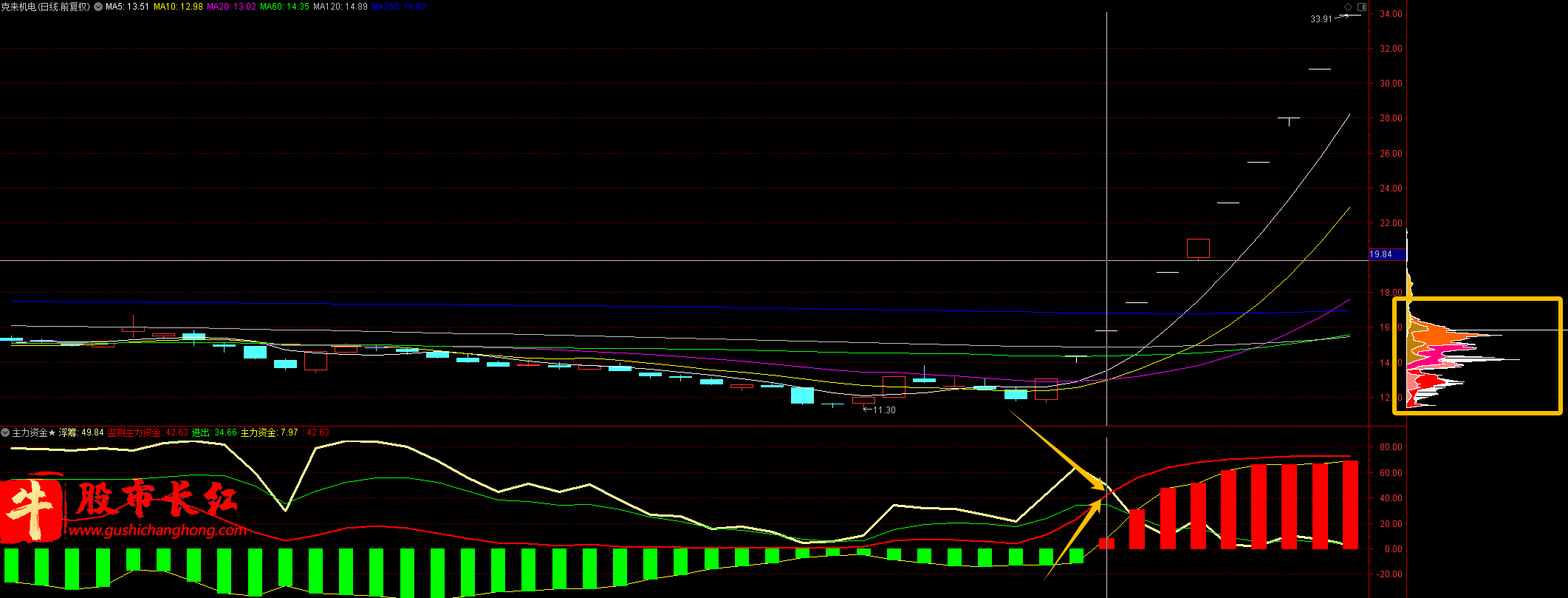Click the 监测主力资金: 42.63 value label
This screenshot has height=598, width=1568.
pos(148,432)
